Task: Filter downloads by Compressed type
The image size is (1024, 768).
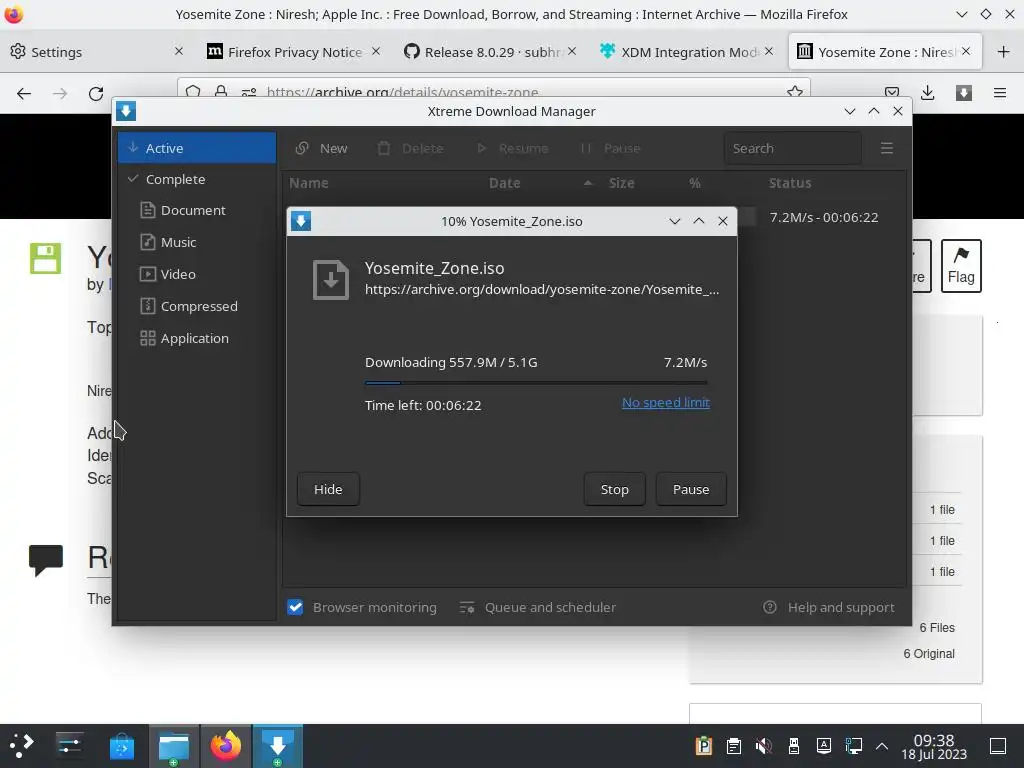Action: point(189,306)
